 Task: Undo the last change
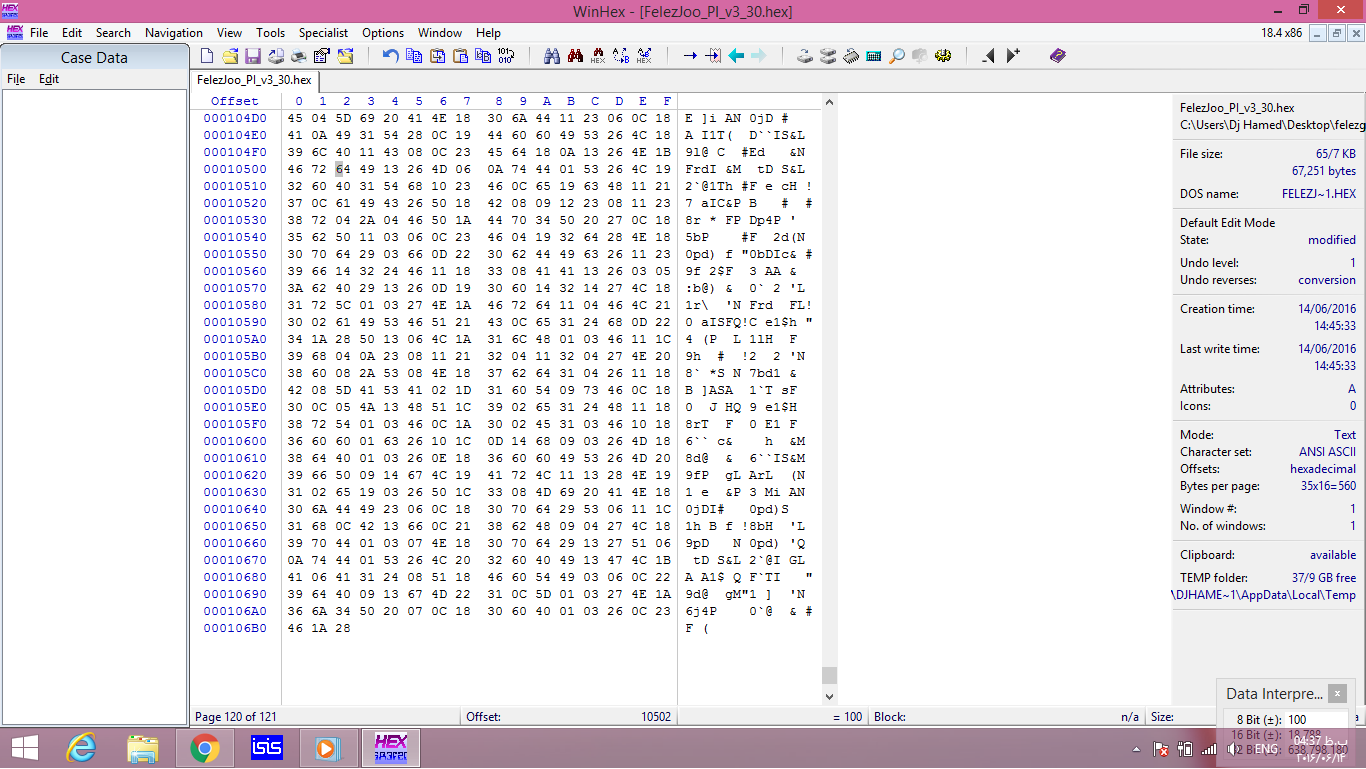click(391, 56)
